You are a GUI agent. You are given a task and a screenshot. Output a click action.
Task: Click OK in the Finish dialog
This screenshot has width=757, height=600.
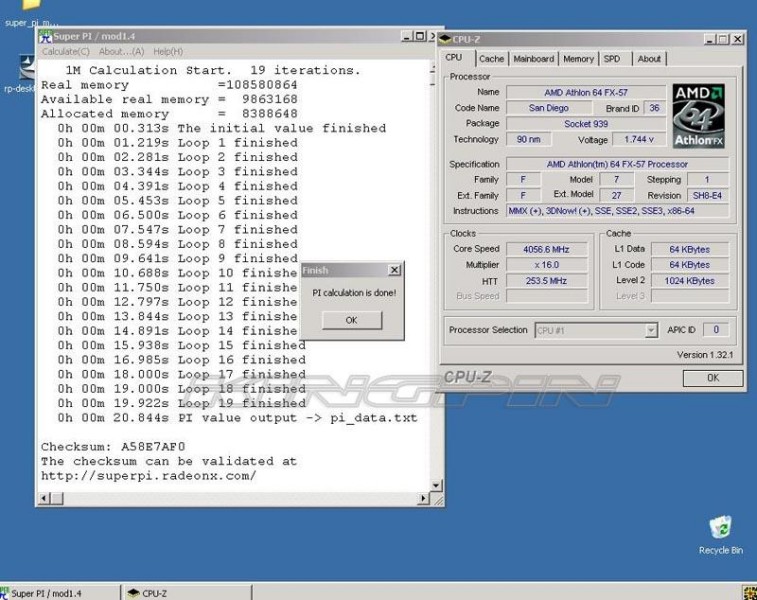[x=352, y=320]
